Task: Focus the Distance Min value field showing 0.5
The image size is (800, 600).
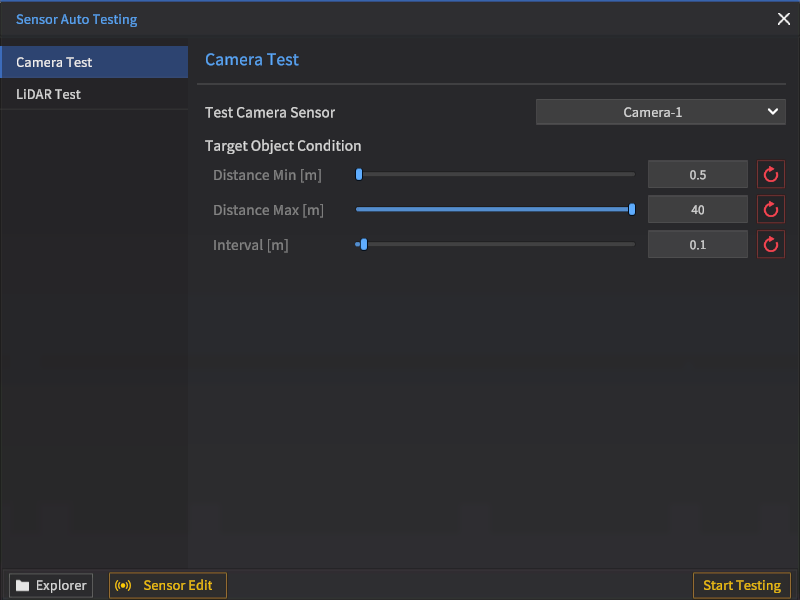Action: point(697,175)
